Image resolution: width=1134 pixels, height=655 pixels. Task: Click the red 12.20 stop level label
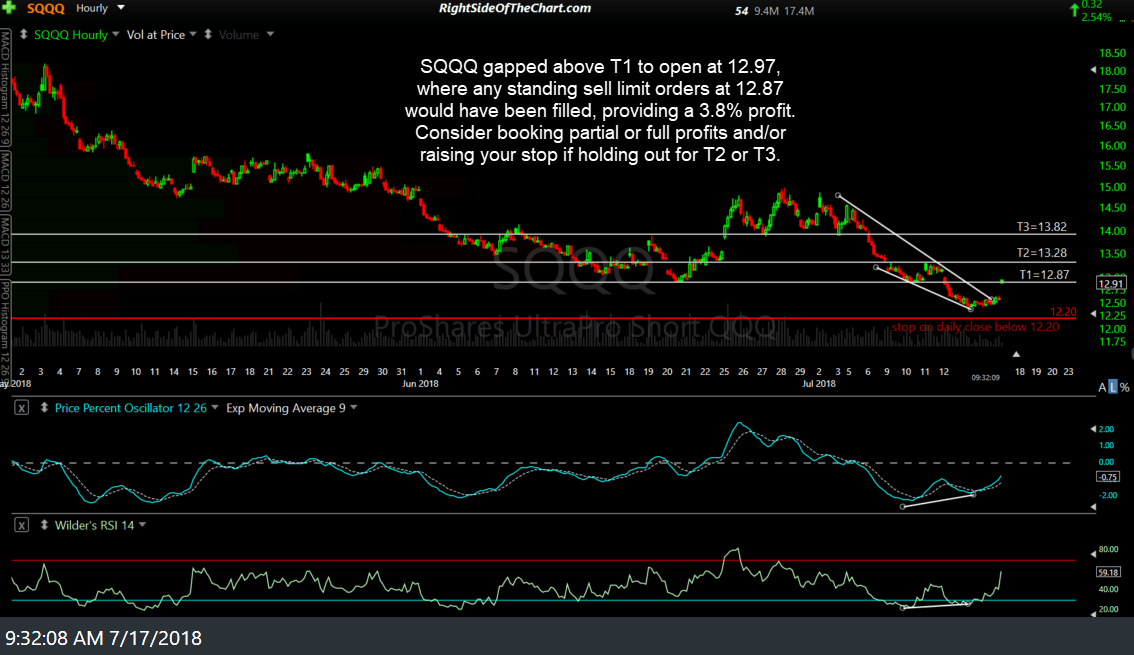pos(1063,312)
